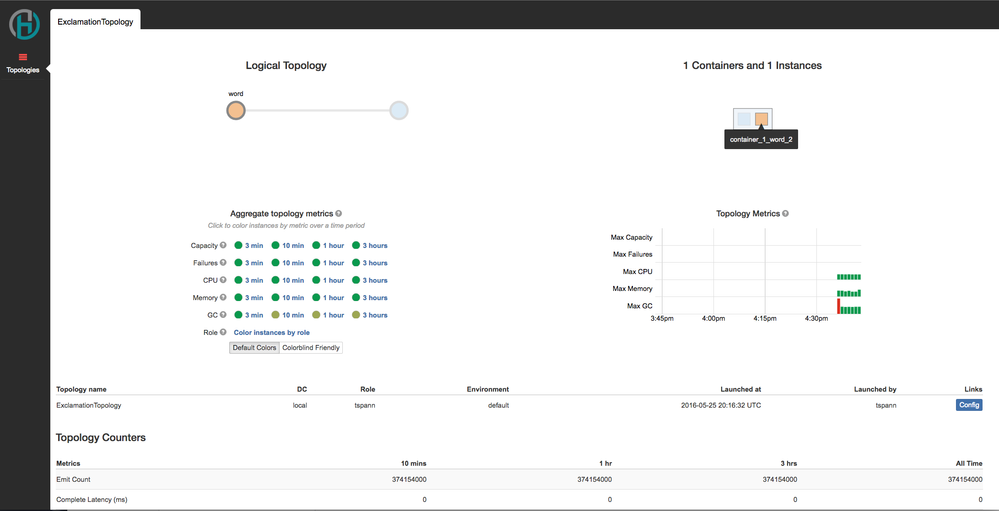Viewport: 999px width, 511px height.
Task: Click the Topology Counters heading
Action: pos(101,438)
